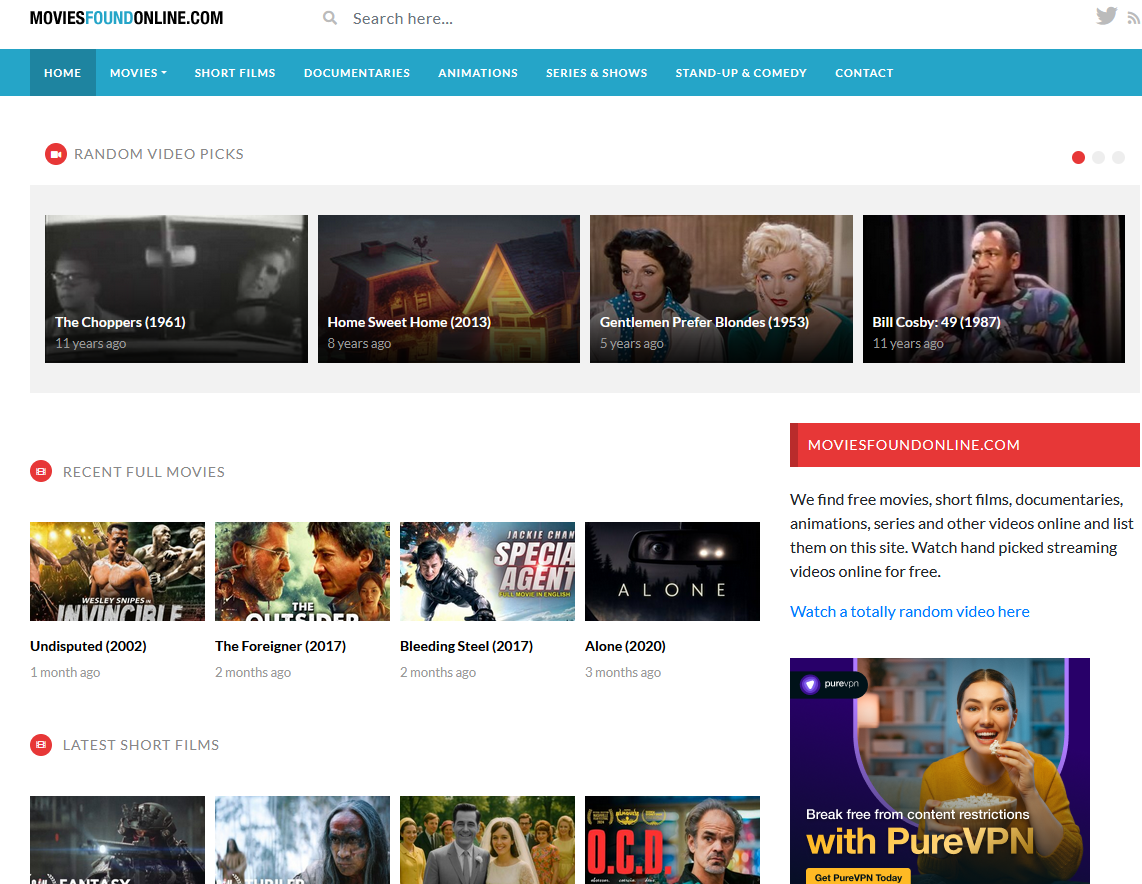Image resolution: width=1142 pixels, height=884 pixels.
Task: Expand the Movies dropdown menu
Action: 138,73
